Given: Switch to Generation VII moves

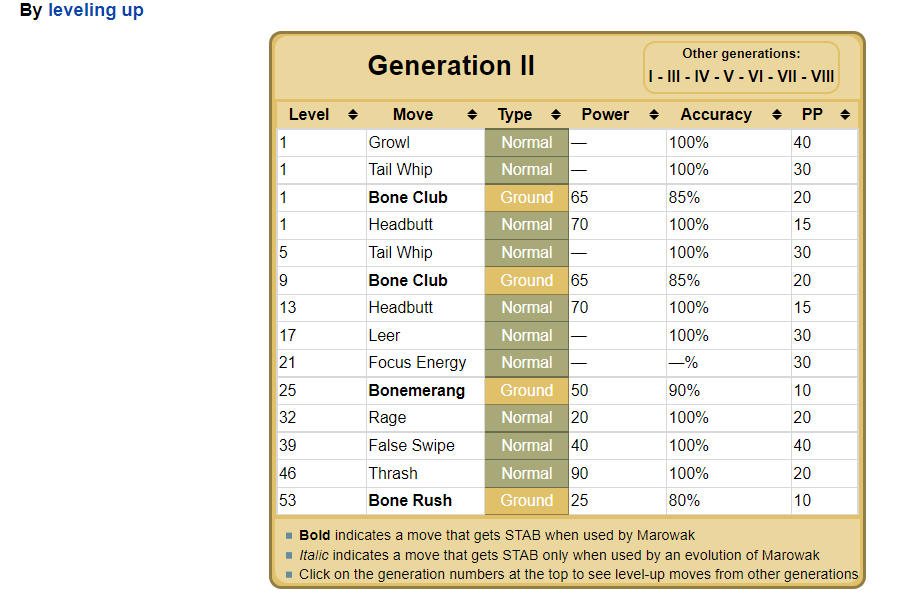Looking at the screenshot, I should pyautogui.click(x=787, y=76).
